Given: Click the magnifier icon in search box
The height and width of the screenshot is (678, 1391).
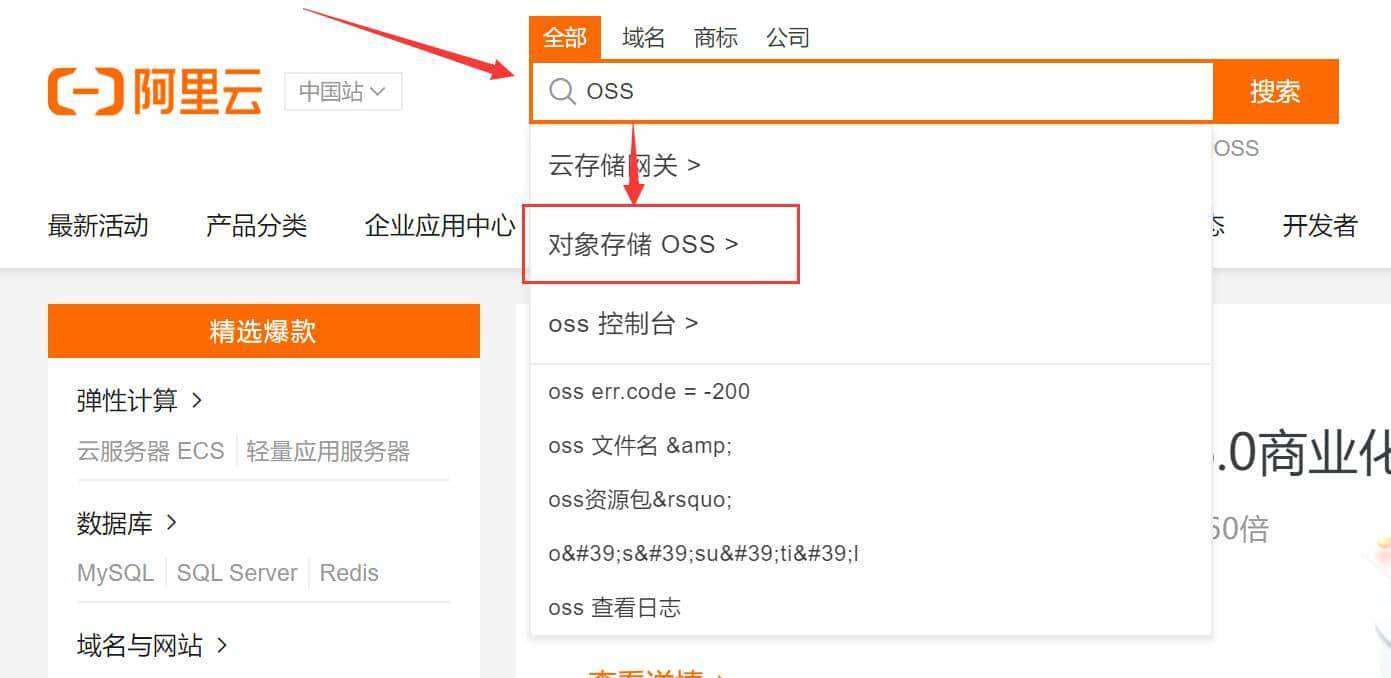Looking at the screenshot, I should [563, 91].
